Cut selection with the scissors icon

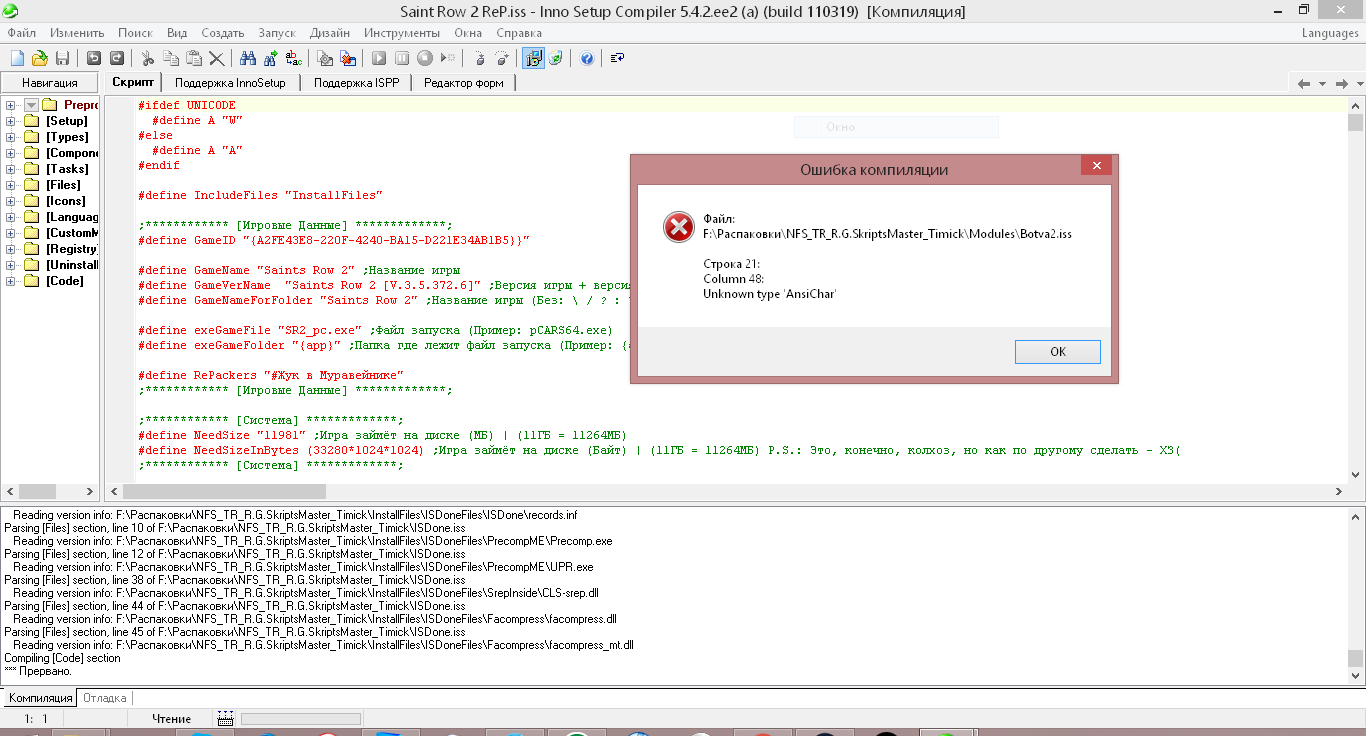coord(147,58)
